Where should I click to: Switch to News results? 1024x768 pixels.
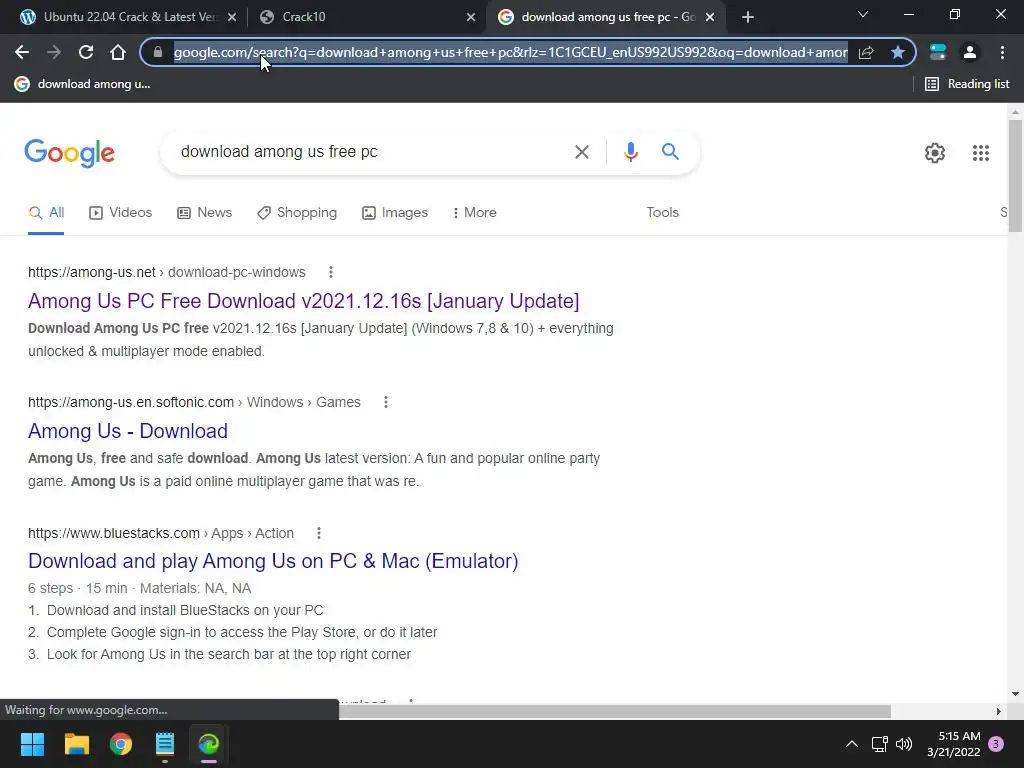[205, 213]
